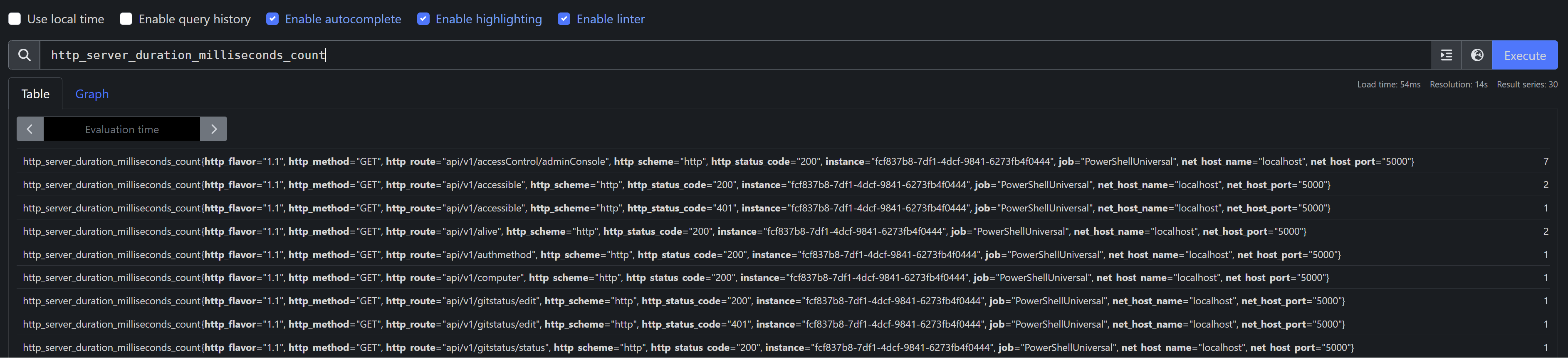Step evaluation time forward

(x=214, y=129)
